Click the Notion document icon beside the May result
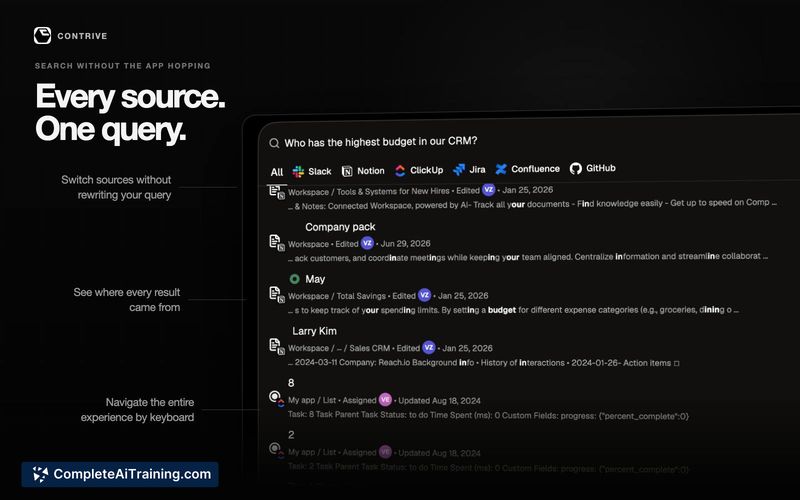The width and height of the screenshot is (800, 500). coord(277,294)
